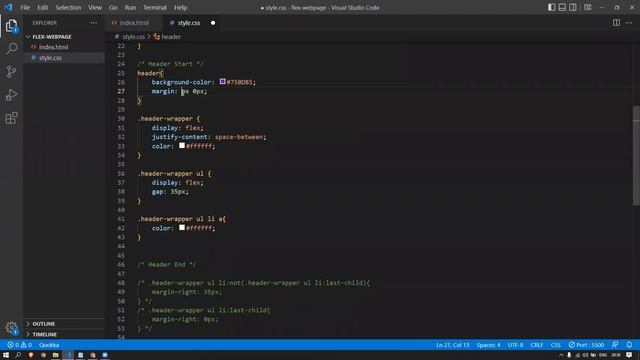Click Live Server Port 5500 status item
This screenshot has height=360, width=640.
(586, 345)
